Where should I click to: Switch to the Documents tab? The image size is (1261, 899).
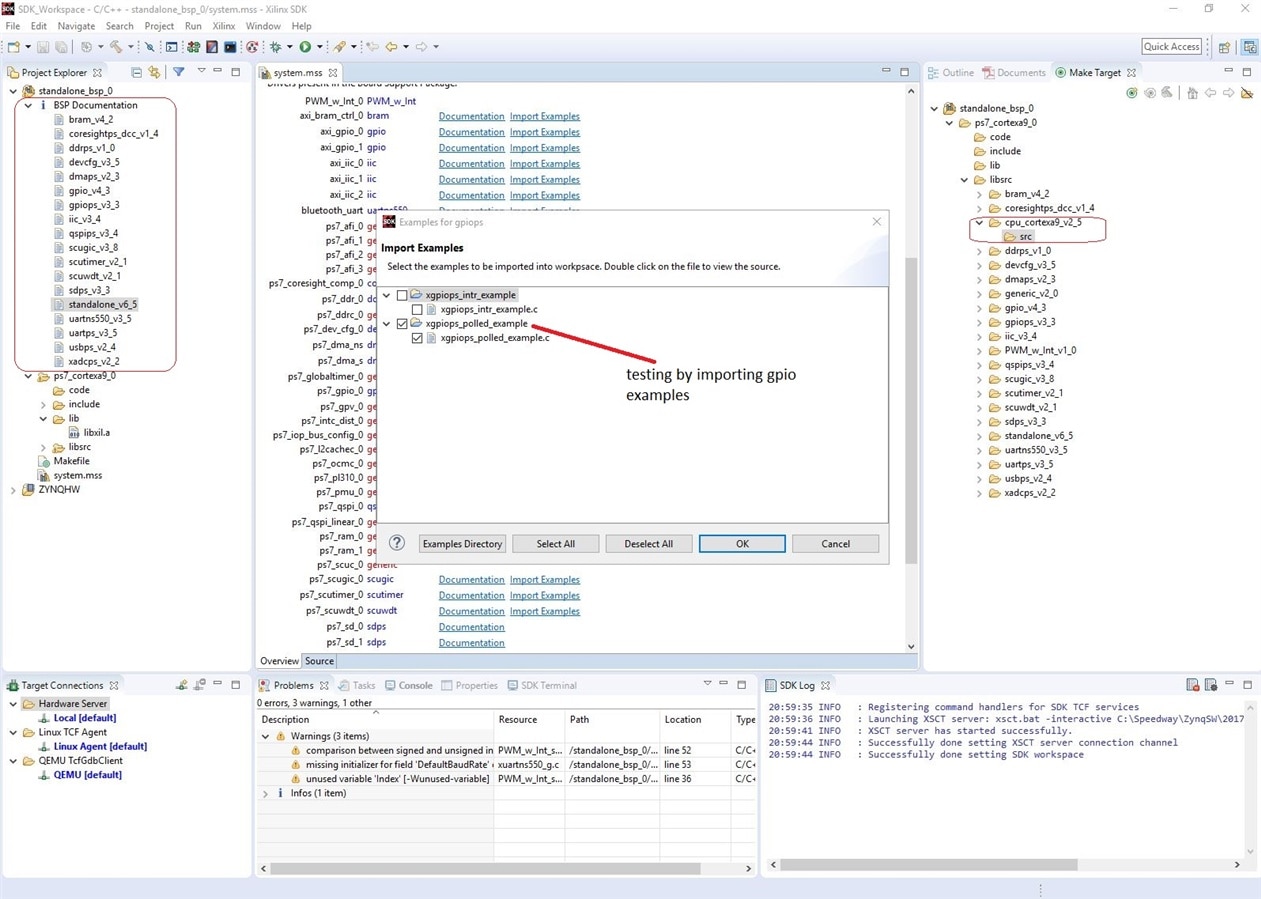click(1013, 73)
